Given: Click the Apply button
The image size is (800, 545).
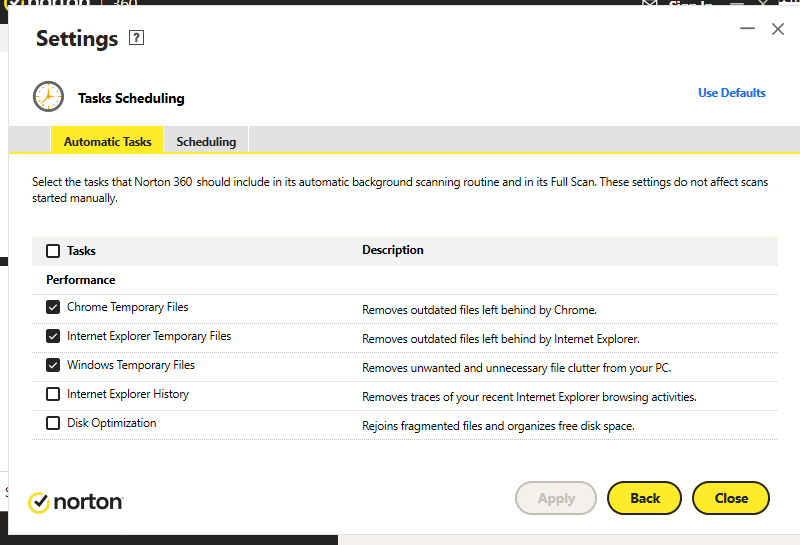Looking at the screenshot, I should point(556,498).
